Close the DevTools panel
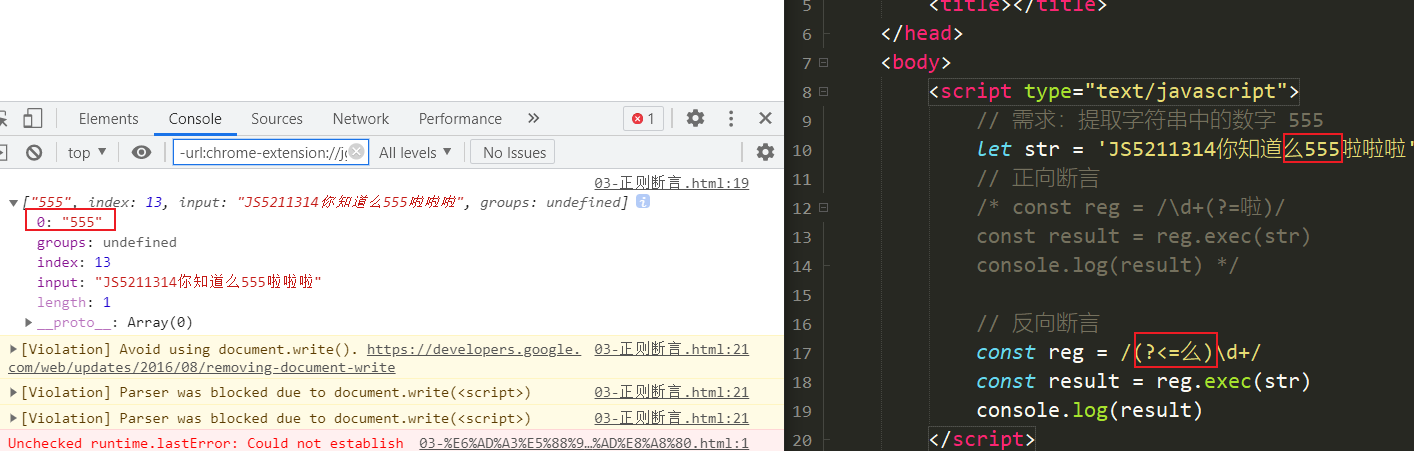The width and height of the screenshot is (1414, 451). (765, 118)
